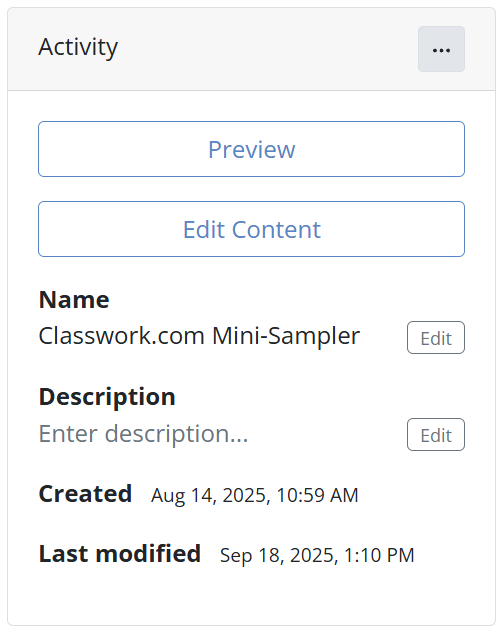Viewport: 504px width, 632px height.
Task: Click the word Mini-Sampler in the name
Action: point(286,336)
